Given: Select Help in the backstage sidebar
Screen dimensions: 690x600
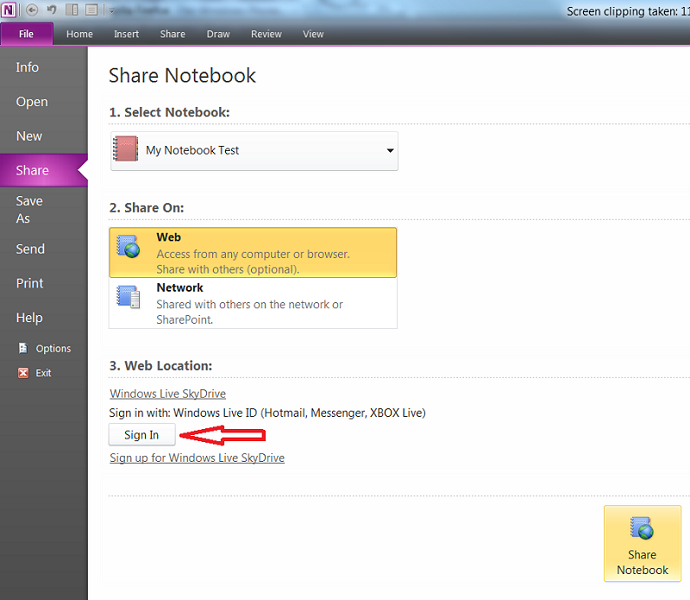Looking at the screenshot, I should point(44,318).
